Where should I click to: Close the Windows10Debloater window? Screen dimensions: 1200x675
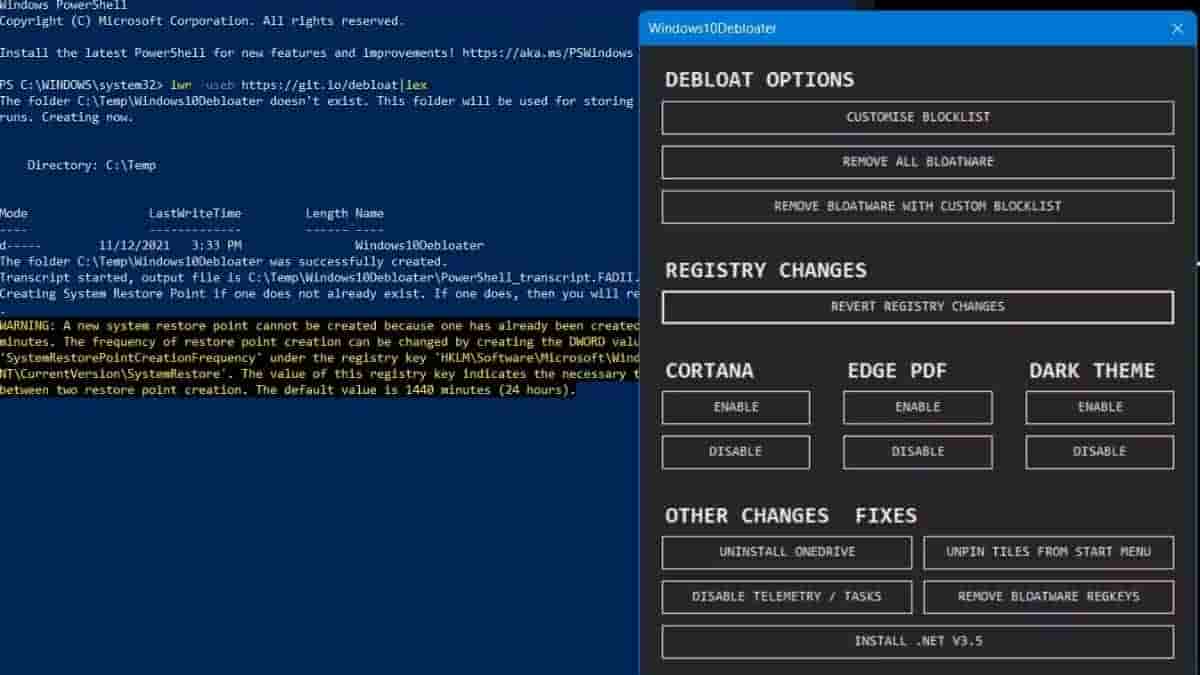click(x=1177, y=29)
